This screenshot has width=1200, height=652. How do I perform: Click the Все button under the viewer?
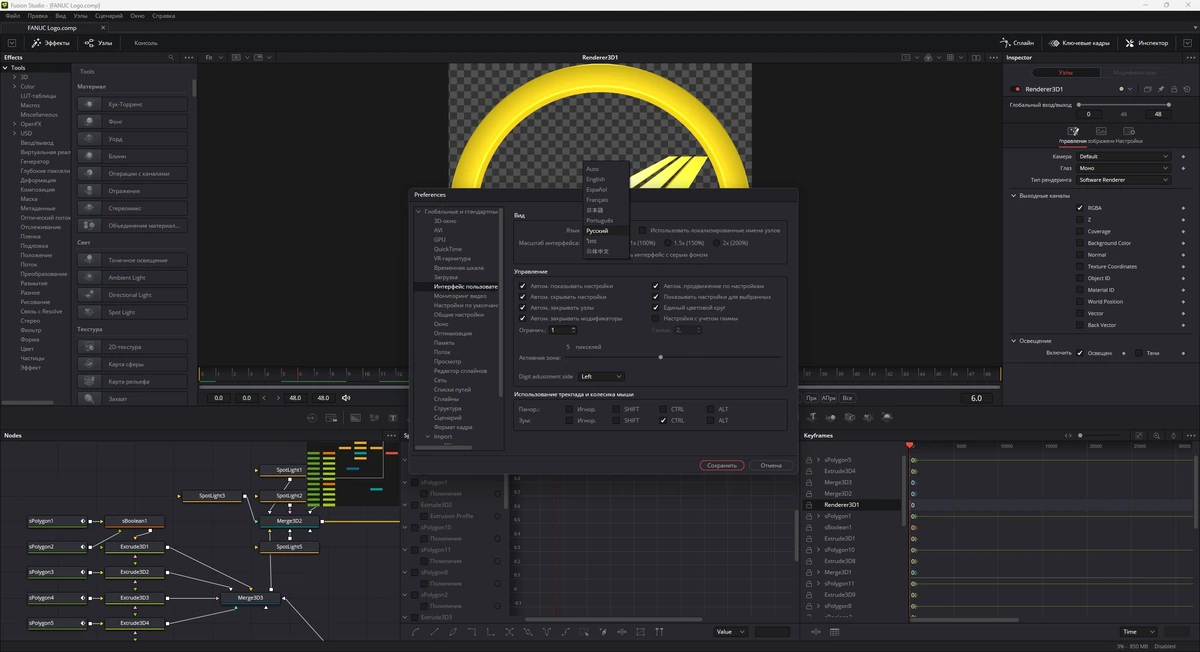(847, 398)
